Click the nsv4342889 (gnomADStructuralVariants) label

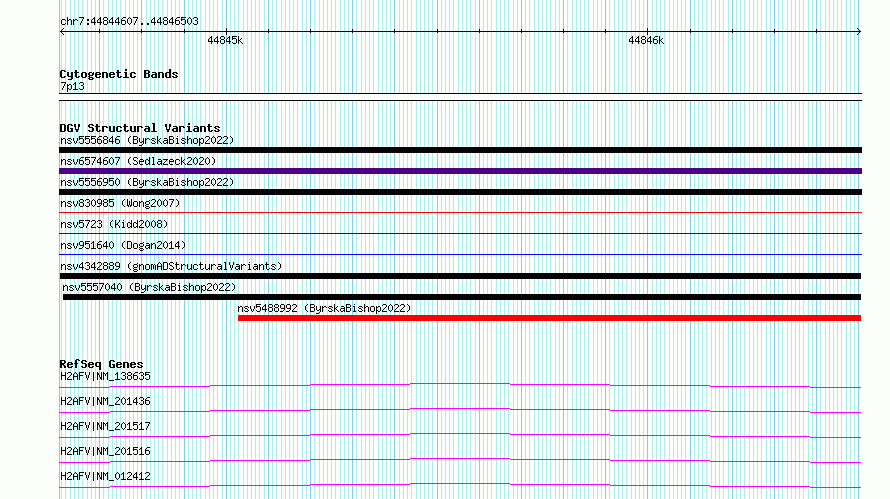click(x=171, y=266)
